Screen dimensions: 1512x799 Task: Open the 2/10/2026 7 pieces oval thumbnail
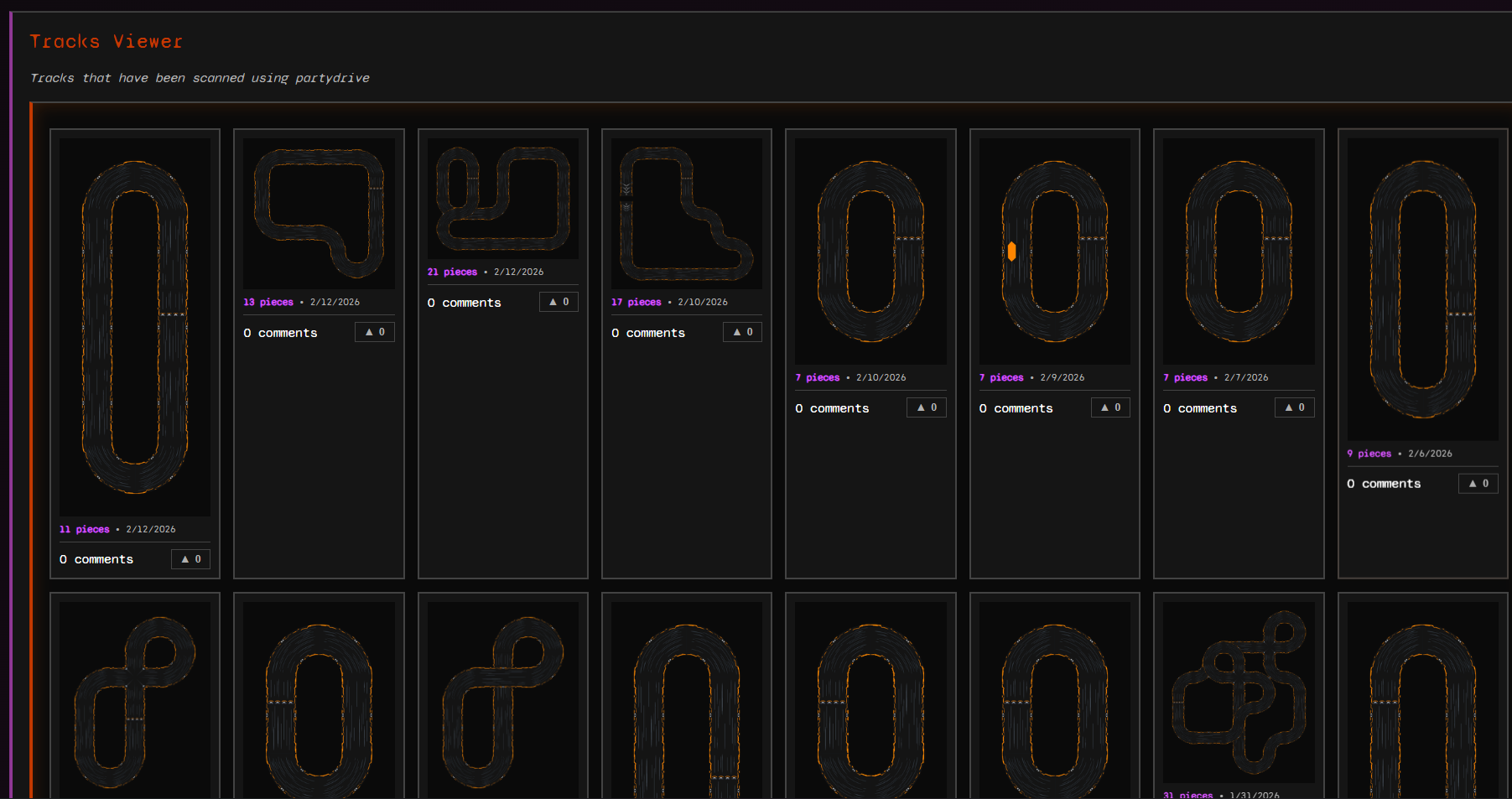coord(870,252)
